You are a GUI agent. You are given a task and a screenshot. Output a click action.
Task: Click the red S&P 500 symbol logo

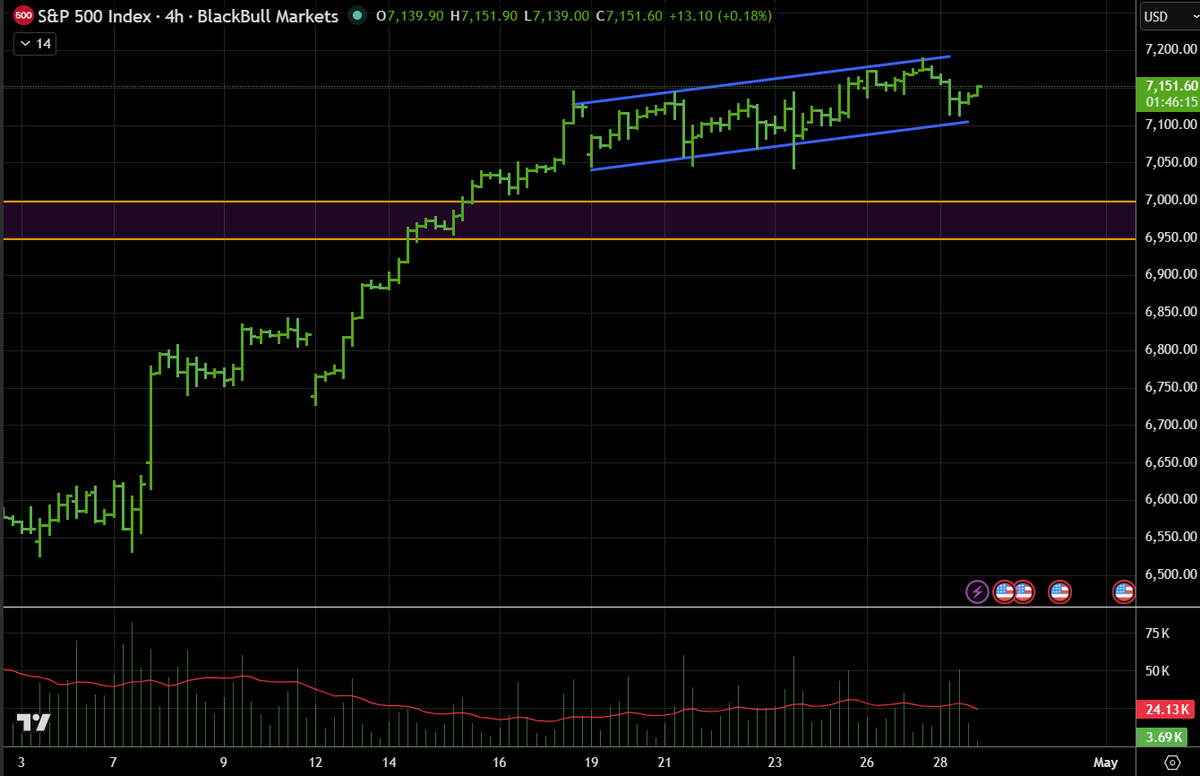24,16
